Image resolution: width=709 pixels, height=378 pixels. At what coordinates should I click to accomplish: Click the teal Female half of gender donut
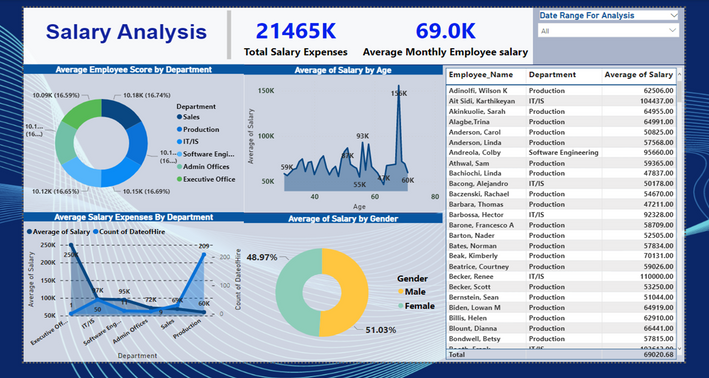[289, 292]
